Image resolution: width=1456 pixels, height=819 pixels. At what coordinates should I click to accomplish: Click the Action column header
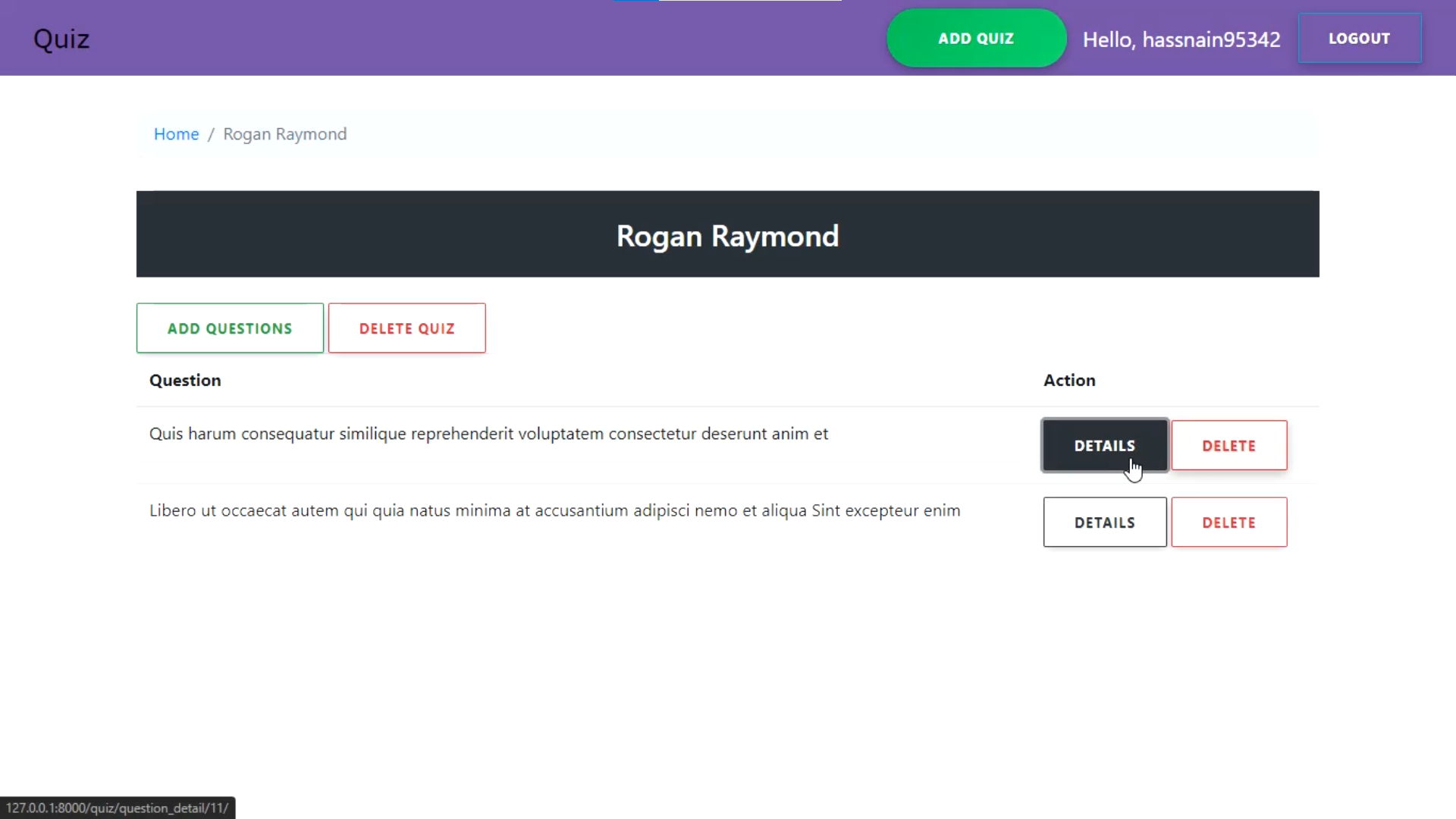pyautogui.click(x=1068, y=381)
